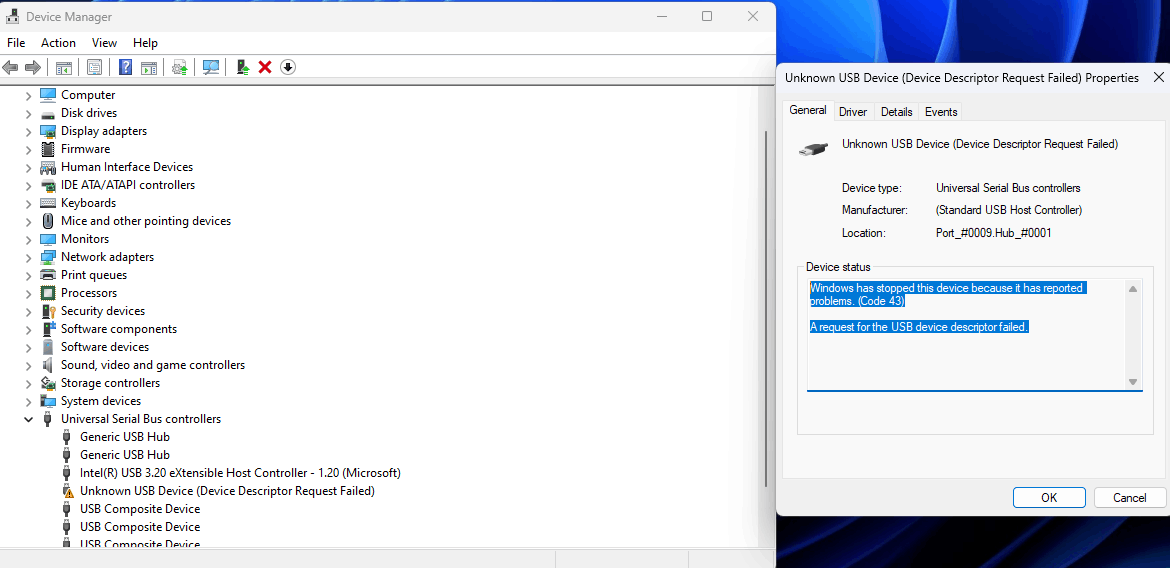Click the Add drivers green-arrow computer icon
This screenshot has width=1170, height=568.
(243, 67)
